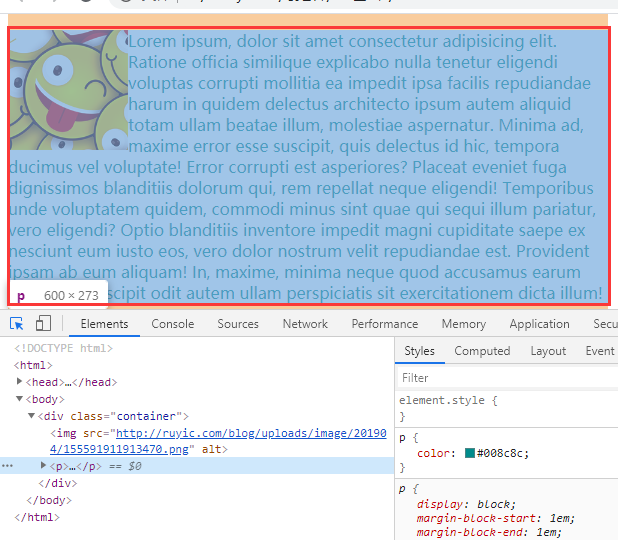618x540 pixels.
Task: Open the Performance panel tab
Action: [x=385, y=324]
